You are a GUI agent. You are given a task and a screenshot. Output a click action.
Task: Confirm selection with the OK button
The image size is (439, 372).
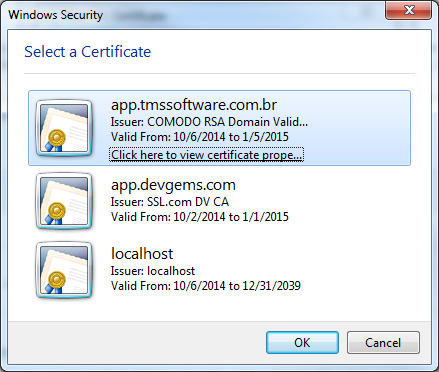tap(302, 342)
